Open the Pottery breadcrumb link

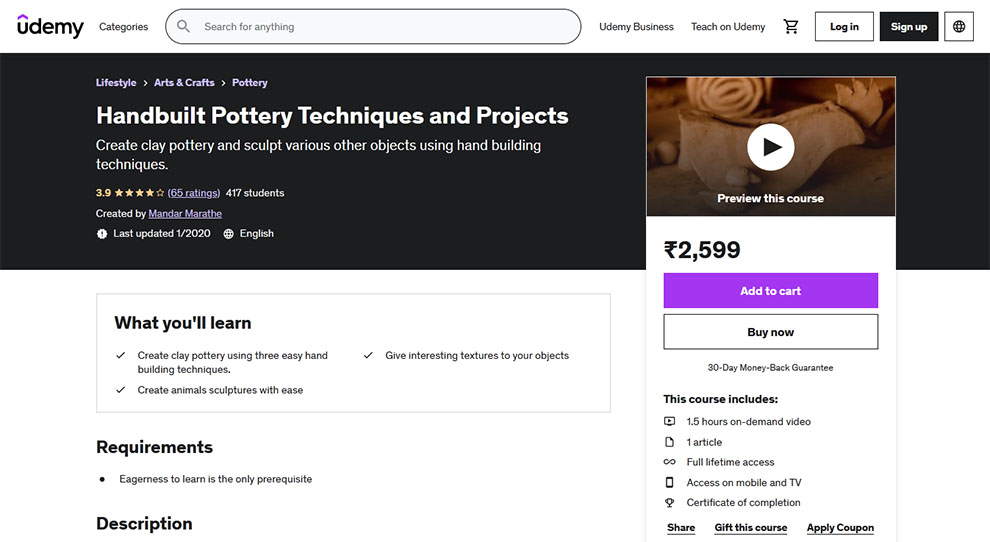(x=249, y=83)
